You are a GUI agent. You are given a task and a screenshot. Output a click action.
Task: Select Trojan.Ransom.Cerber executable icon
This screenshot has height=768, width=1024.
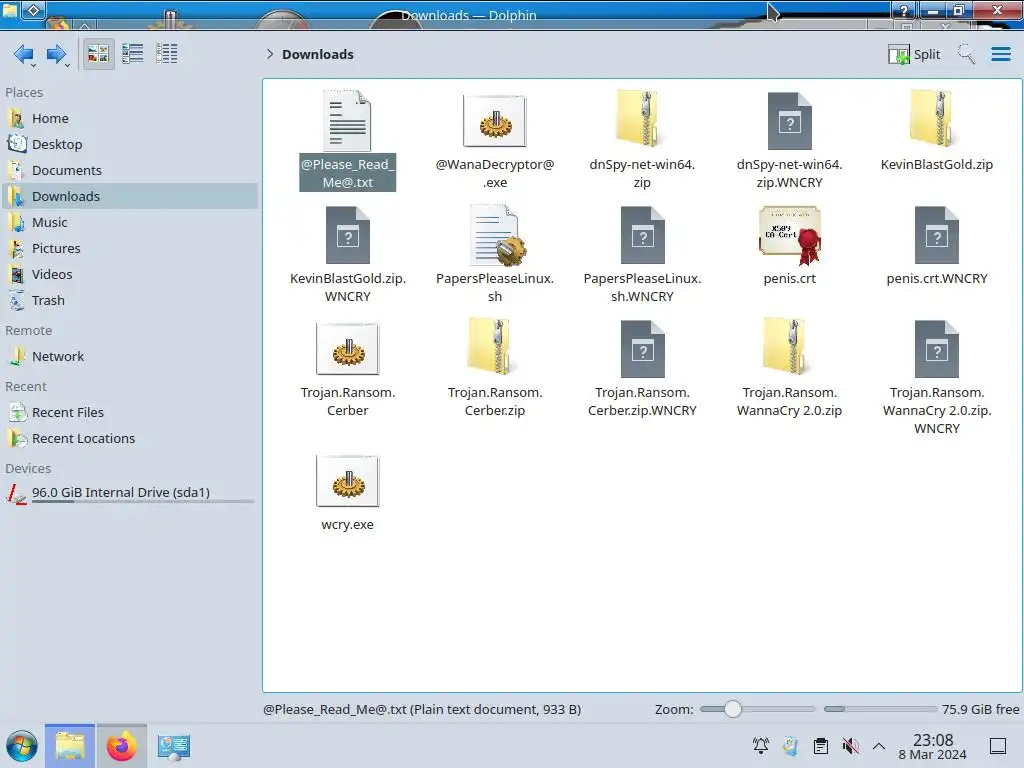click(x=347, y=349)
